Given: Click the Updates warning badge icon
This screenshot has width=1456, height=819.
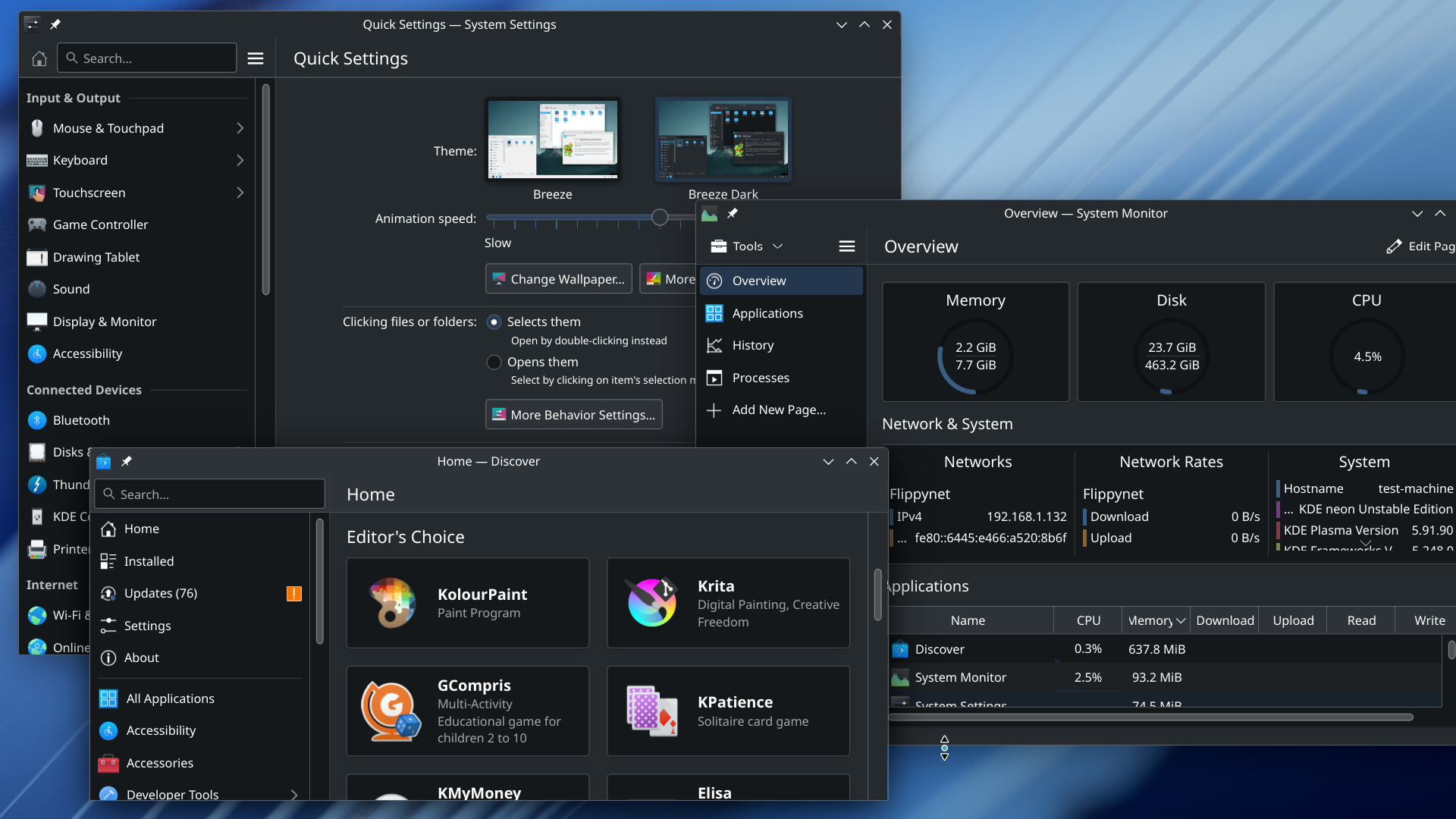Looking at the screenshot, I should point(294,594).
